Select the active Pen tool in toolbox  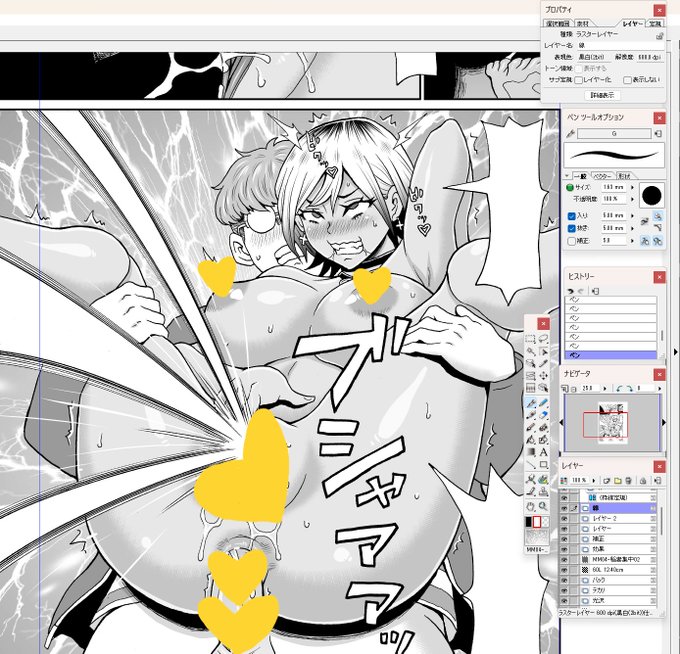click(530, 403)
